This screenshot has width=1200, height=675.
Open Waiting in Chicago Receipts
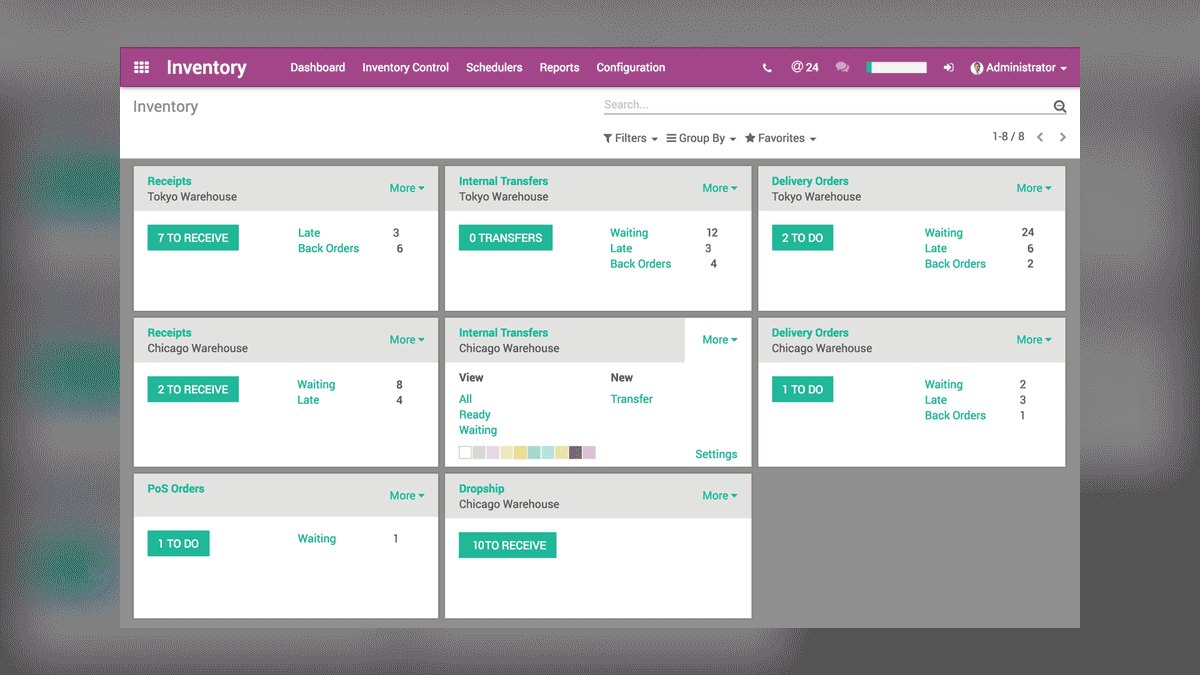316,384
